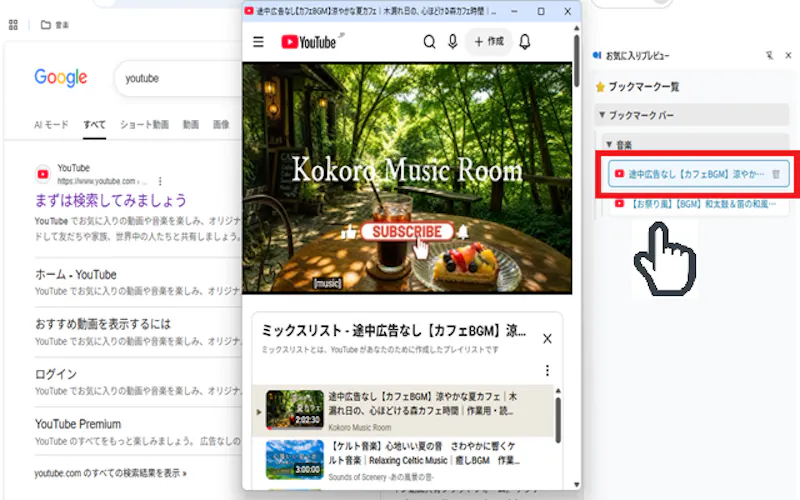Play the Kokoro Music Room cafe BGM thumbnail
The width and height of the screenshot is (800, 500).
tap(295, 410)
